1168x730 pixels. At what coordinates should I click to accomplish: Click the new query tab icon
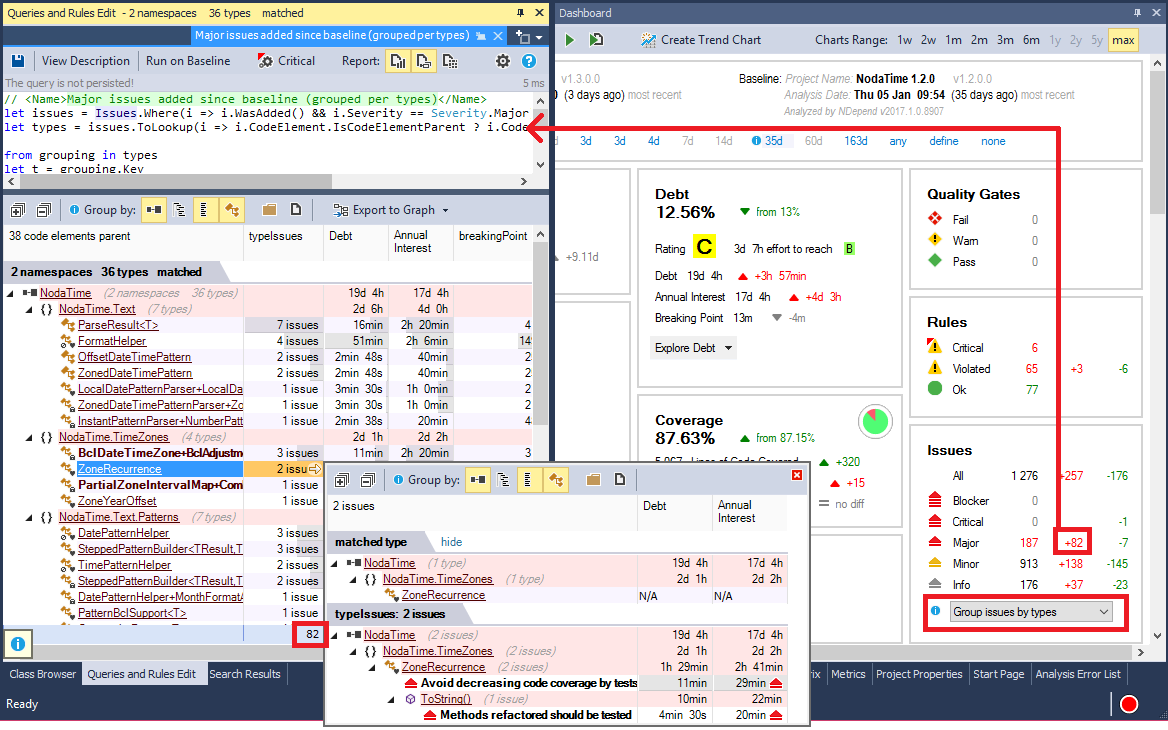[523, 36]
